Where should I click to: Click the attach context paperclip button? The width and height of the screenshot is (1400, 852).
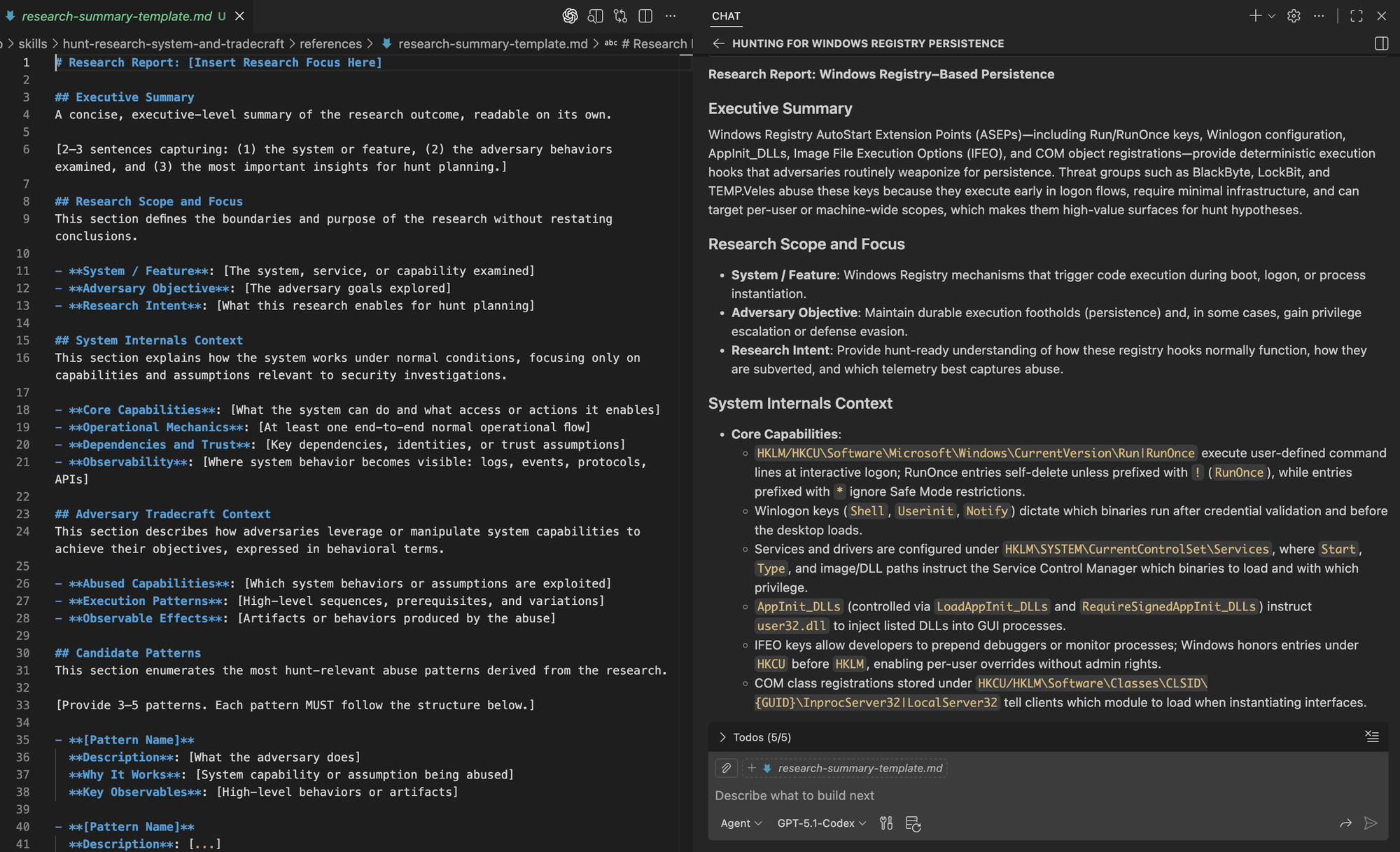(x=727, y=768)
